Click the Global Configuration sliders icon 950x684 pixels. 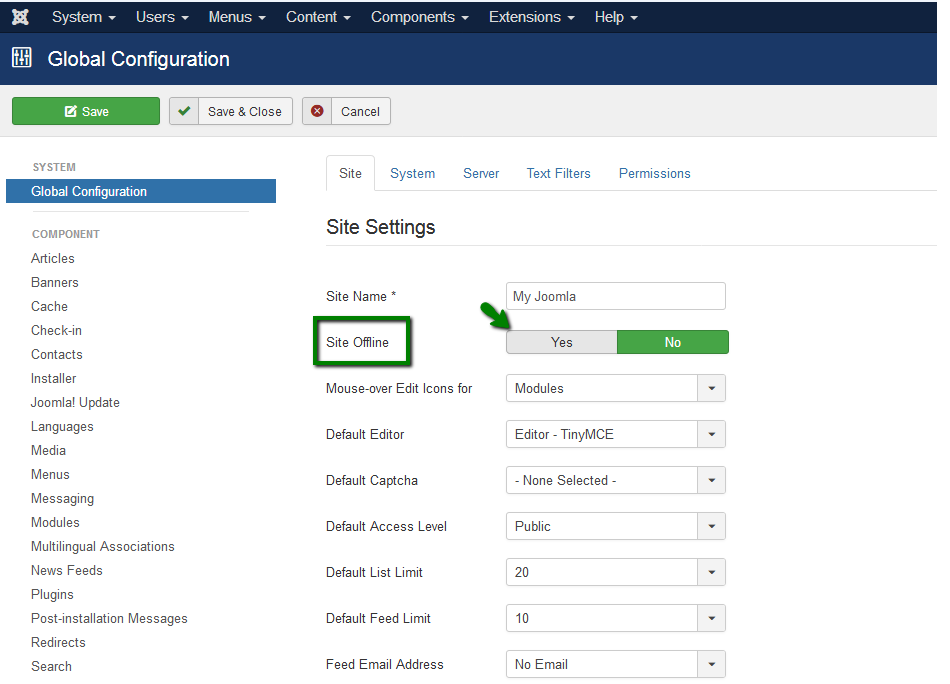(22, 58)
